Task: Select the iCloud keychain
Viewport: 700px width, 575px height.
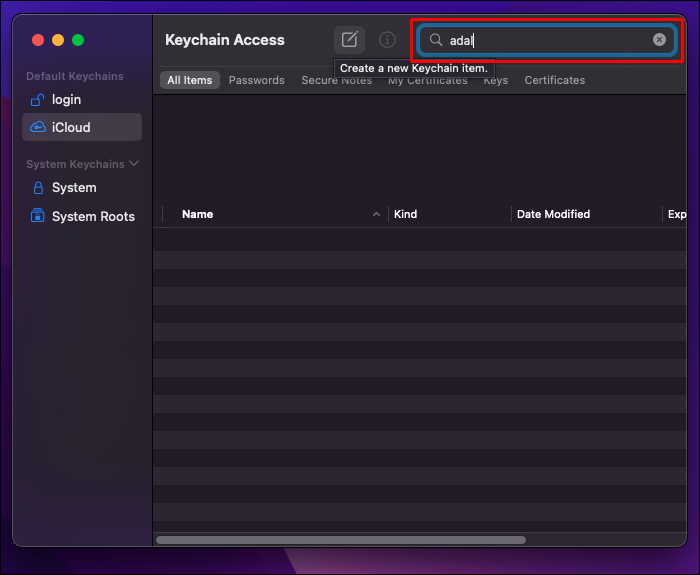Action: [x=82, y=127]
